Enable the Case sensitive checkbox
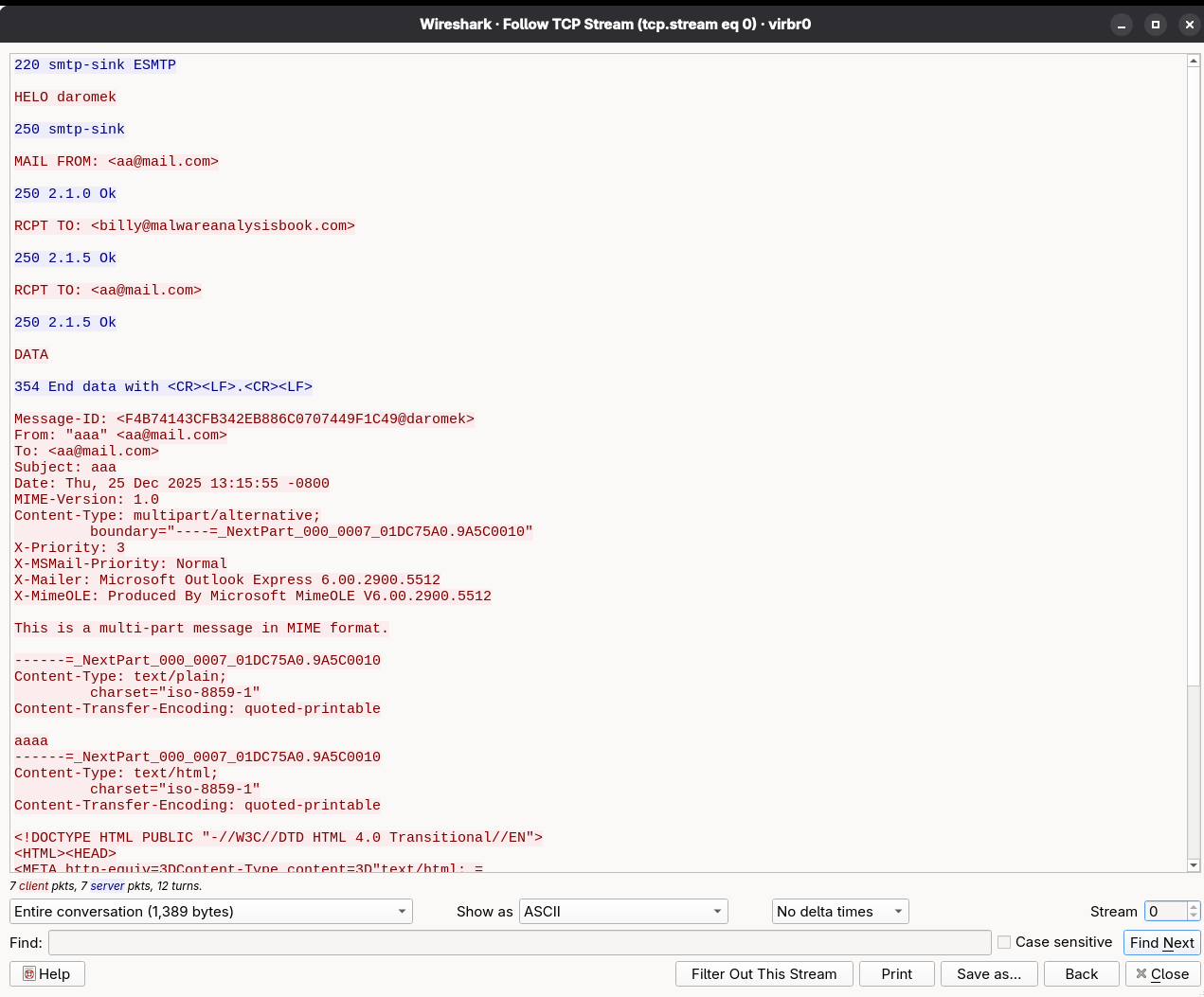The height and width of the screenshot is (997, 1204). 1004,942
